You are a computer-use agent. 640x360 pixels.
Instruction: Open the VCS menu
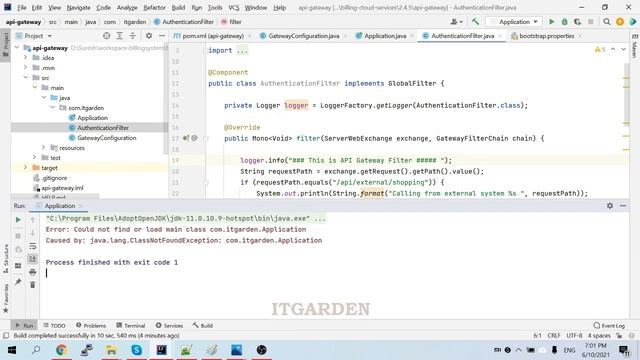[233, 7]
